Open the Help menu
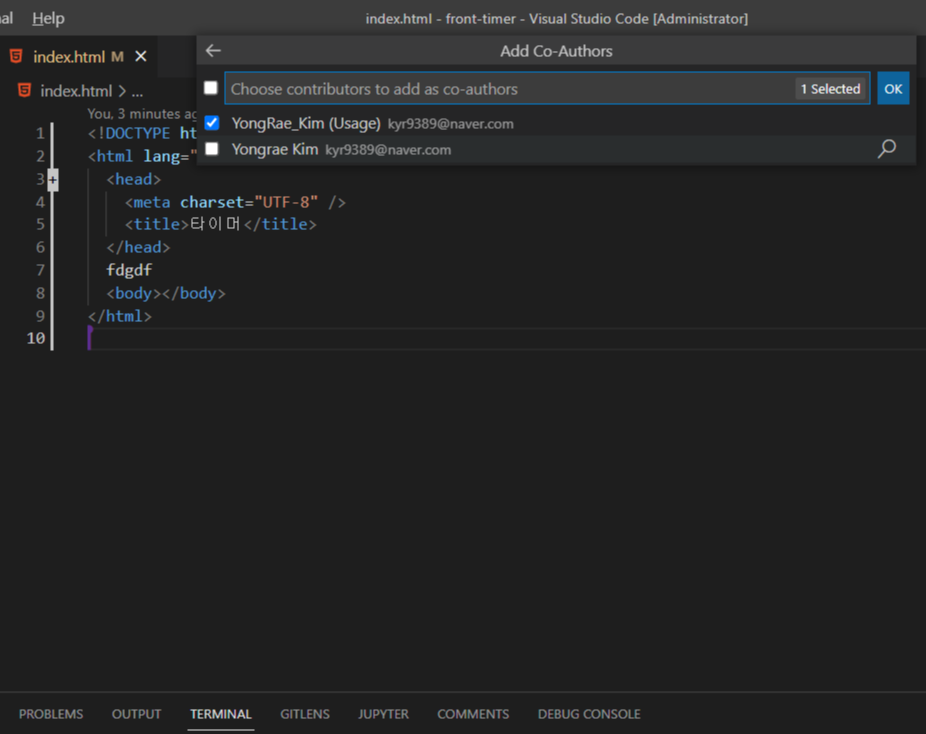The width and height of the screenshot is (926, 734). [48, 18]
